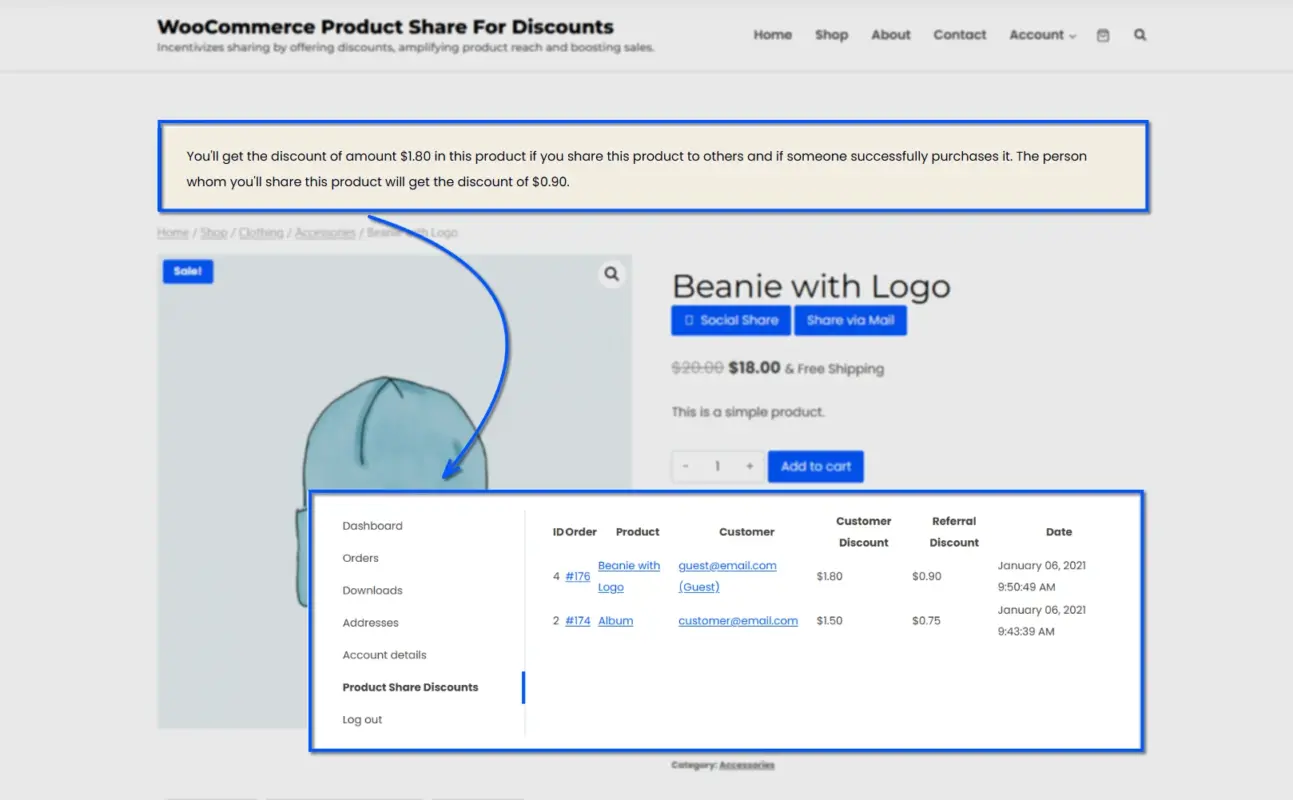Open Album product link
Viewport: 1293px width, 800px height.
click(615, 620)
